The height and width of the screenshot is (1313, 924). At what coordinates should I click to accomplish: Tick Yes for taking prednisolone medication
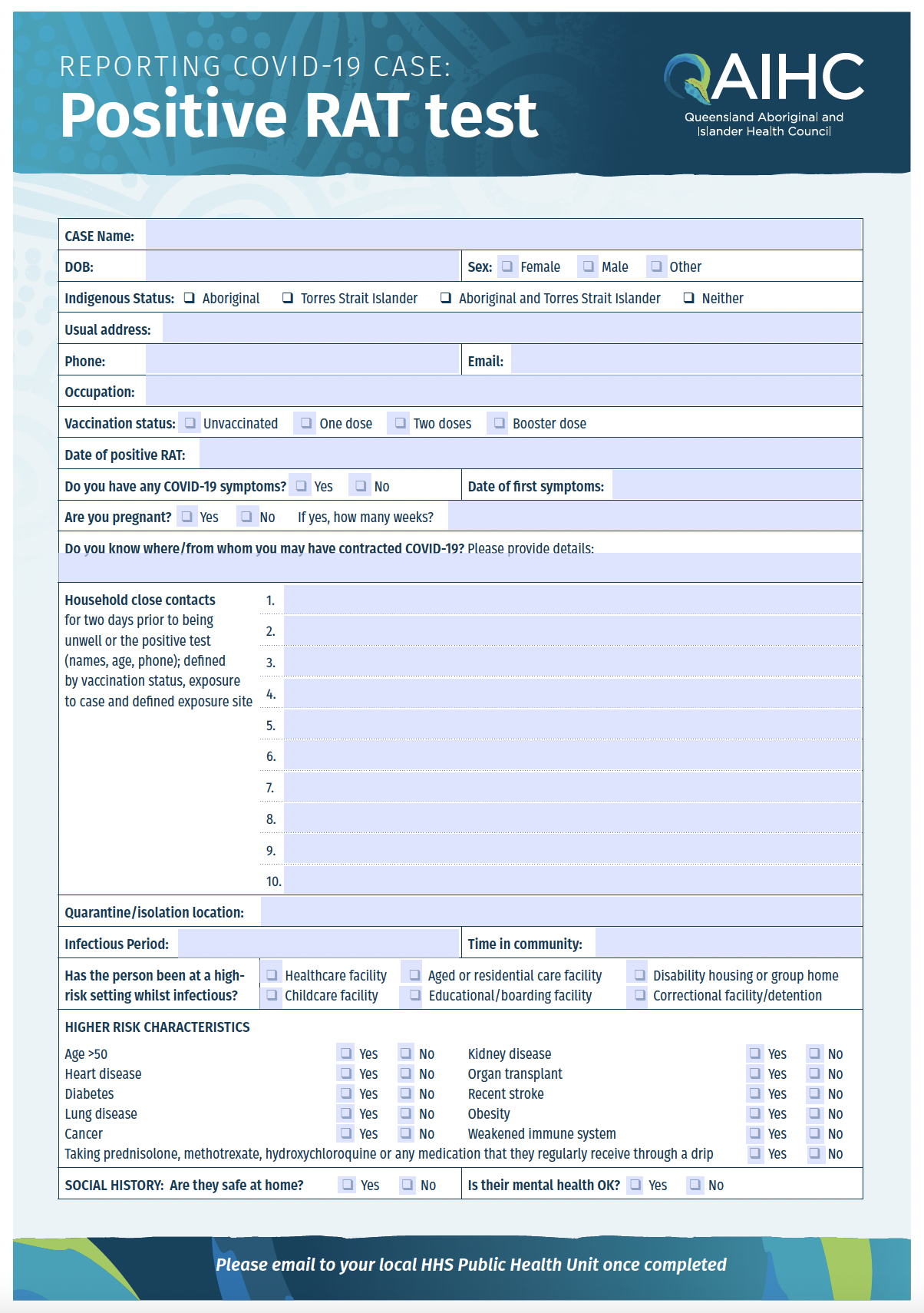(756, 1153)
